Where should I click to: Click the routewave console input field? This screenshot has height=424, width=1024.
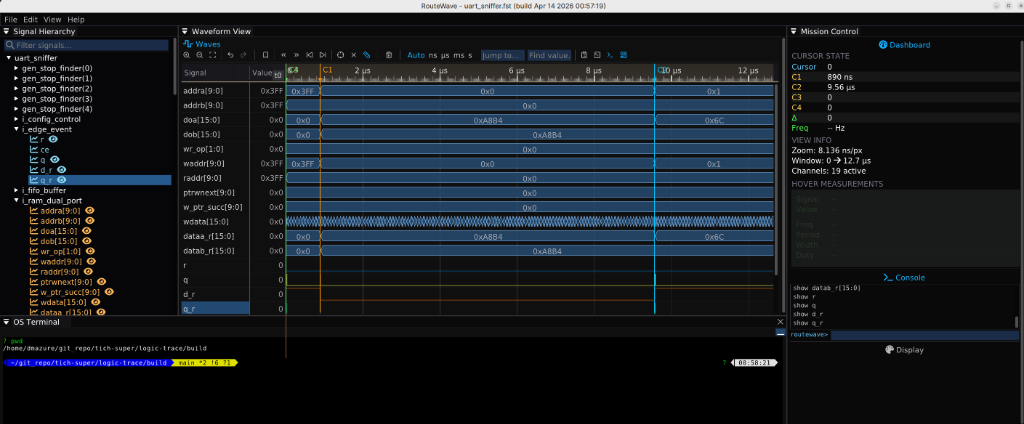[x=924, y=334]
